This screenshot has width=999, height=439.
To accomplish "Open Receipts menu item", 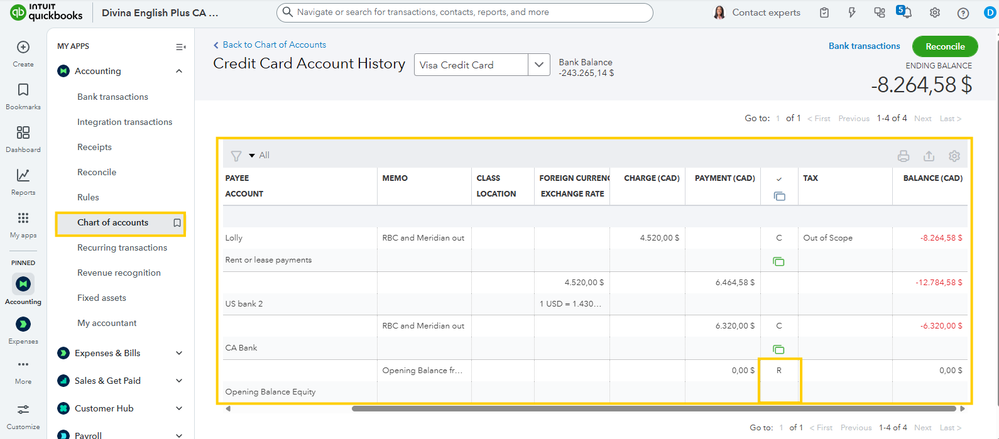I will point(94,147).
